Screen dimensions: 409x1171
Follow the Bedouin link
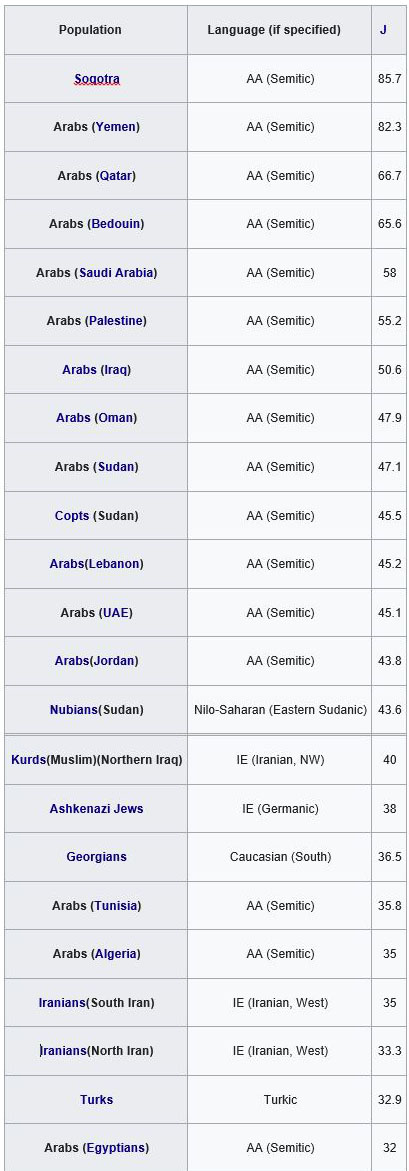pos(115,224)
